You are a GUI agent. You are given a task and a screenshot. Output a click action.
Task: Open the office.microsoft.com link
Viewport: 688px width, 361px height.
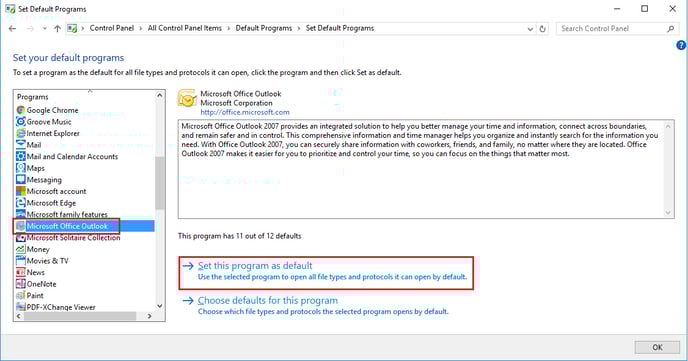[x=245, y=112]
